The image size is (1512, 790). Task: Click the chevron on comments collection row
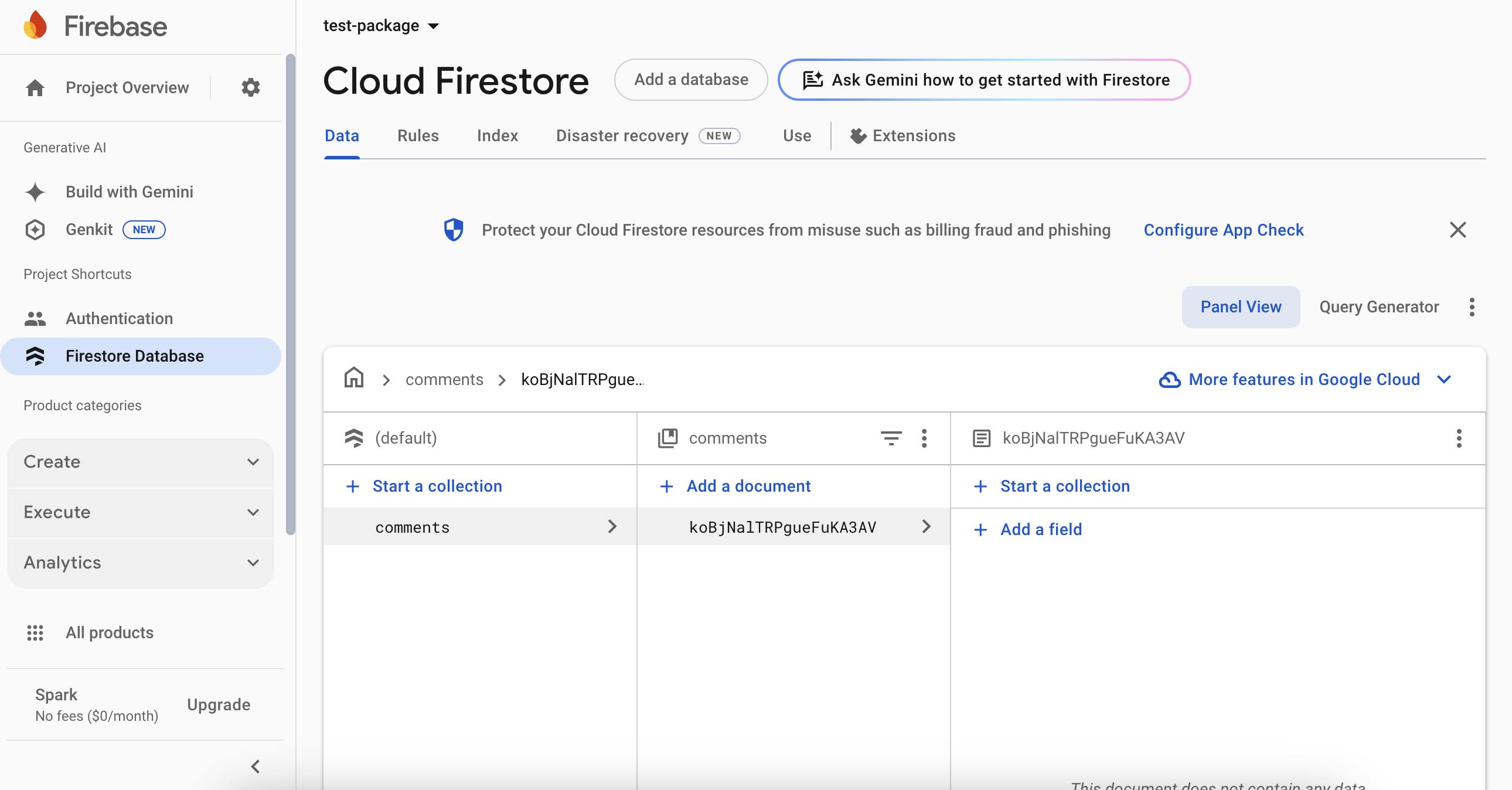[x=612, y=526]
